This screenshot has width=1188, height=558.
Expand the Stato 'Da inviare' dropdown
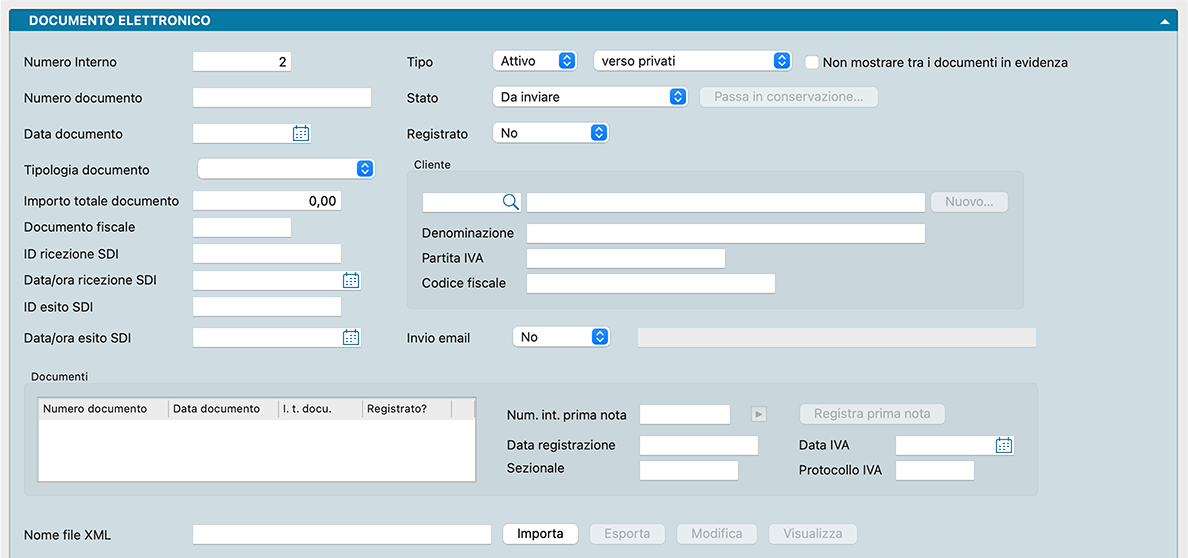pyautogui.click(x=590, y=97)
